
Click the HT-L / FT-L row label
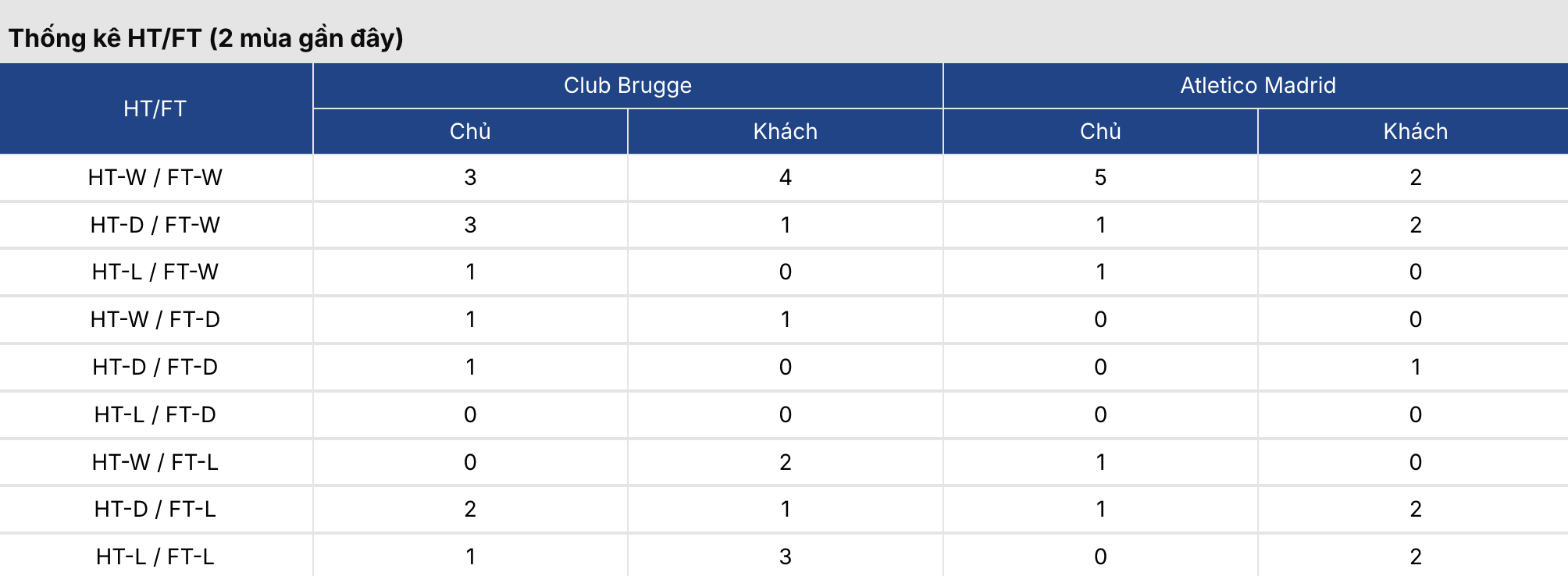tap(155, 556)
